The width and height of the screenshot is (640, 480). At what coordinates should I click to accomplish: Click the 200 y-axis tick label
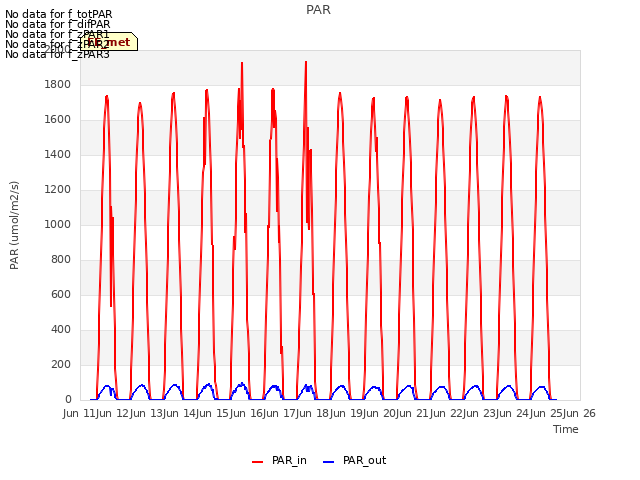[61, 364]
